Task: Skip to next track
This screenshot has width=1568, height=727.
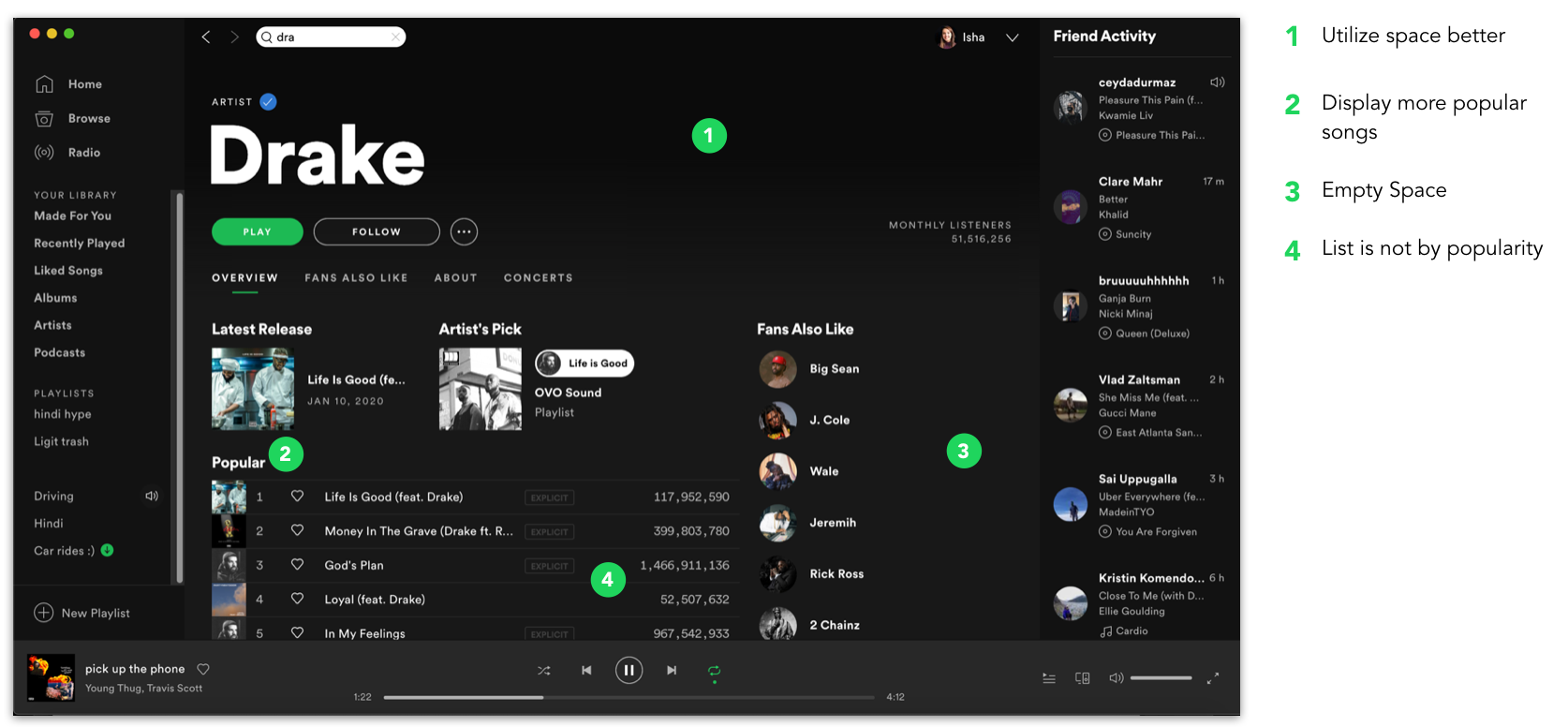Action: [672, 671]
